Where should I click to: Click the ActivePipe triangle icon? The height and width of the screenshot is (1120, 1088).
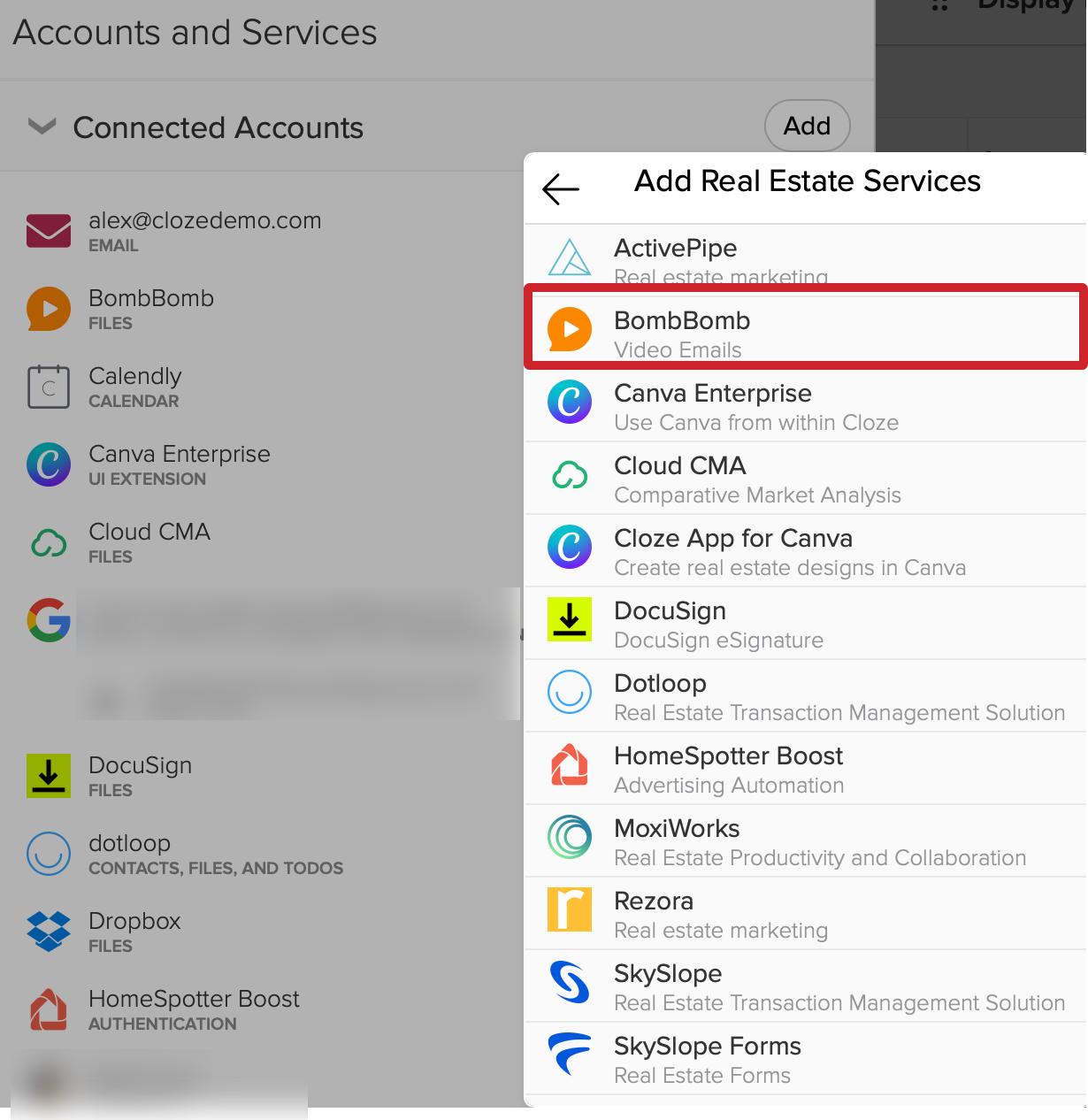pos(570,258)
